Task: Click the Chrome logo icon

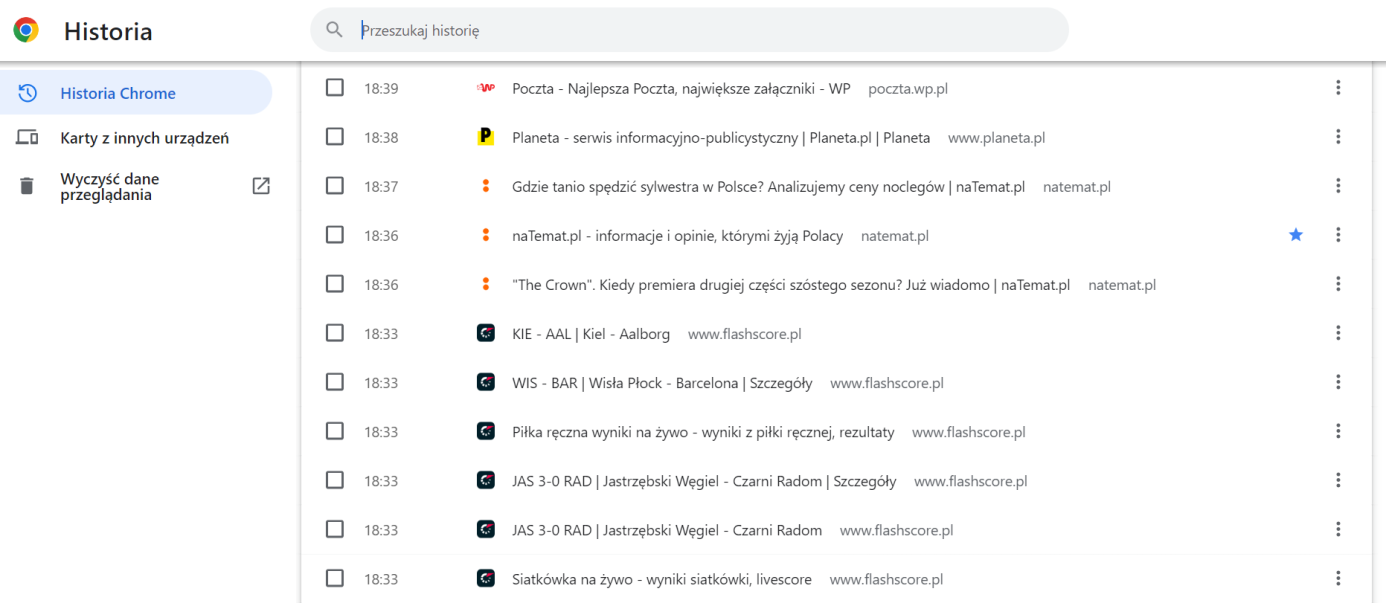Action: tap(26, 30)
